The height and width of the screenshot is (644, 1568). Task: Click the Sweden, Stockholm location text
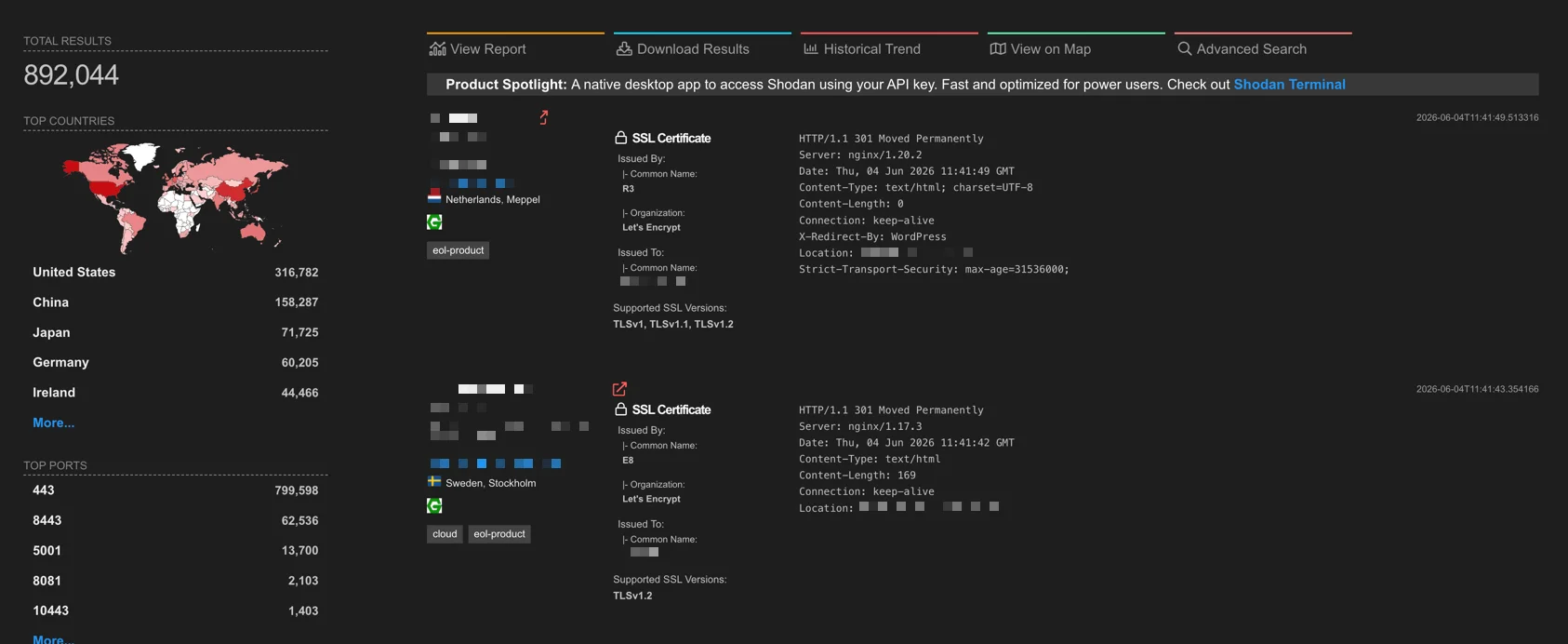click(x=491, y=483)
